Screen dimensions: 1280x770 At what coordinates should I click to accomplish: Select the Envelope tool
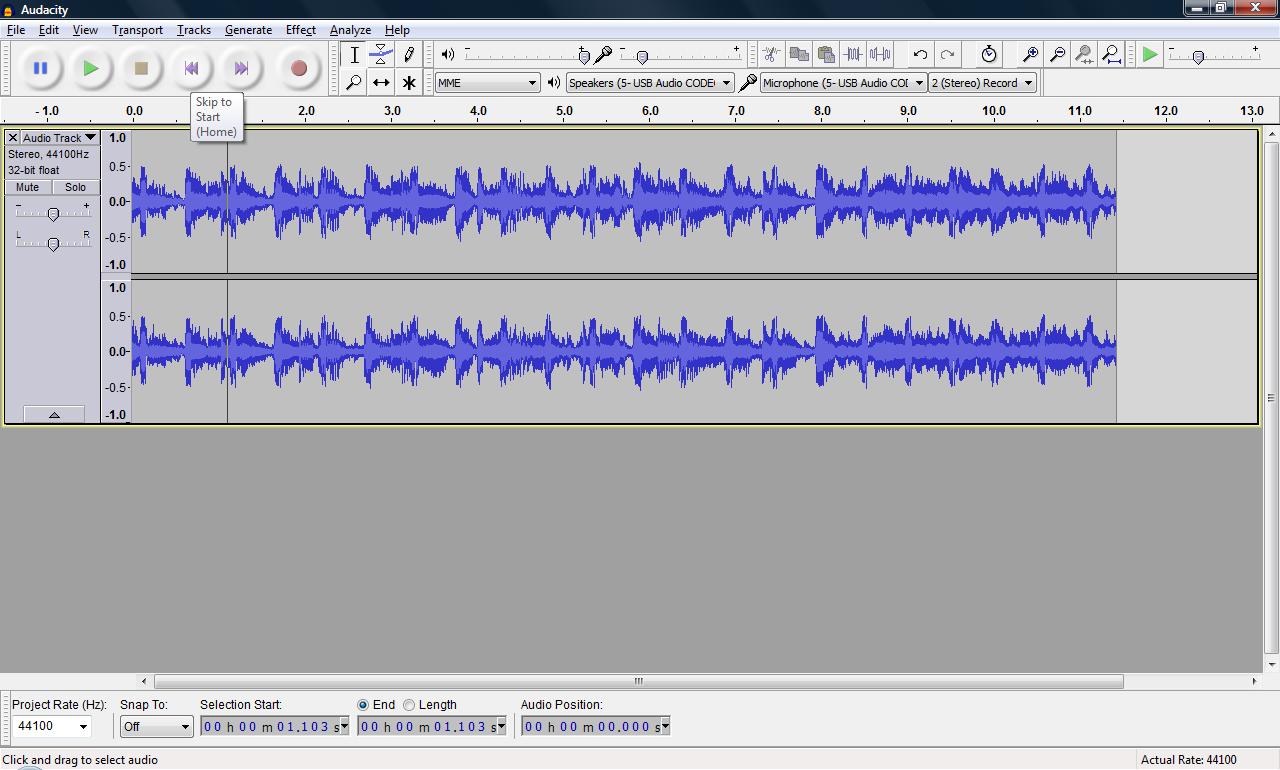coord(381,55)
